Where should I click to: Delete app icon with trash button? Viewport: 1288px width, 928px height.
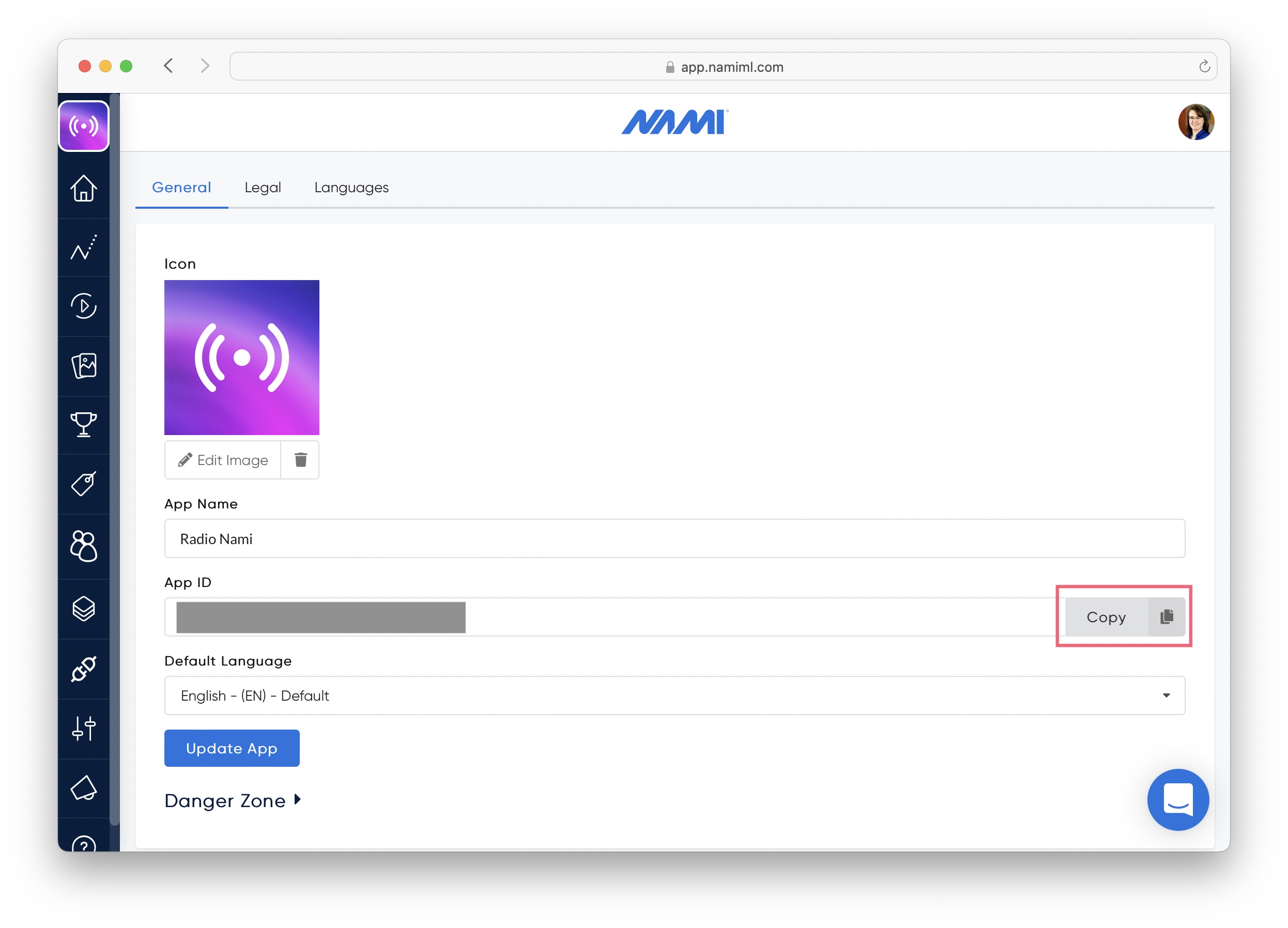pyautogui.click(x=300, y=460)
